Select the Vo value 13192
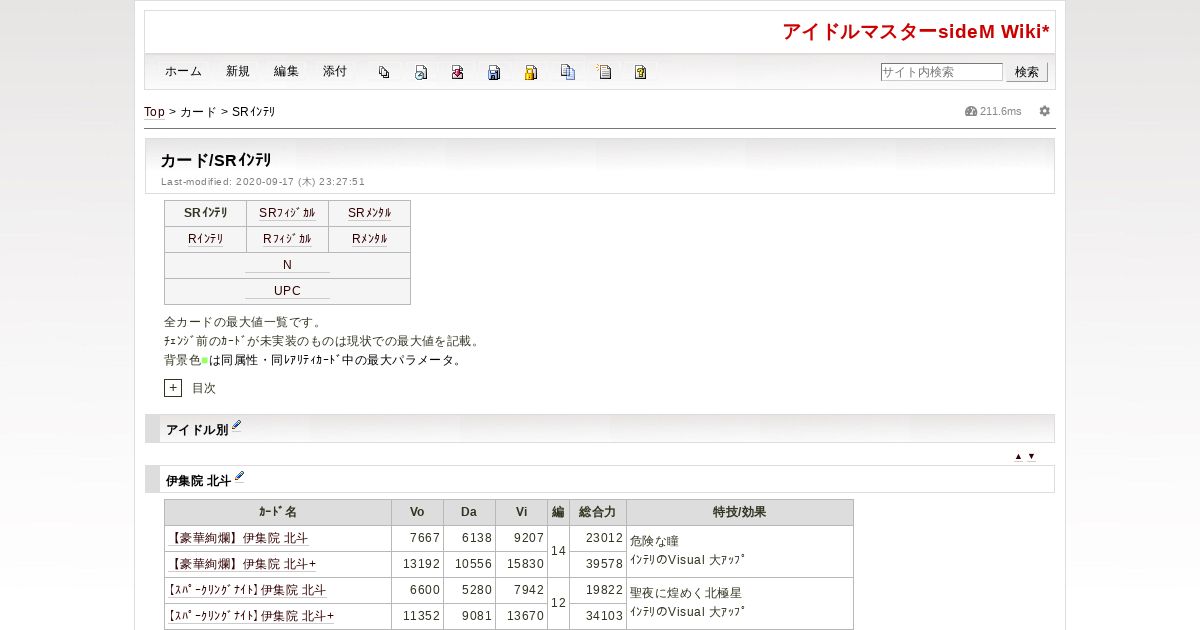 (421, 564)
